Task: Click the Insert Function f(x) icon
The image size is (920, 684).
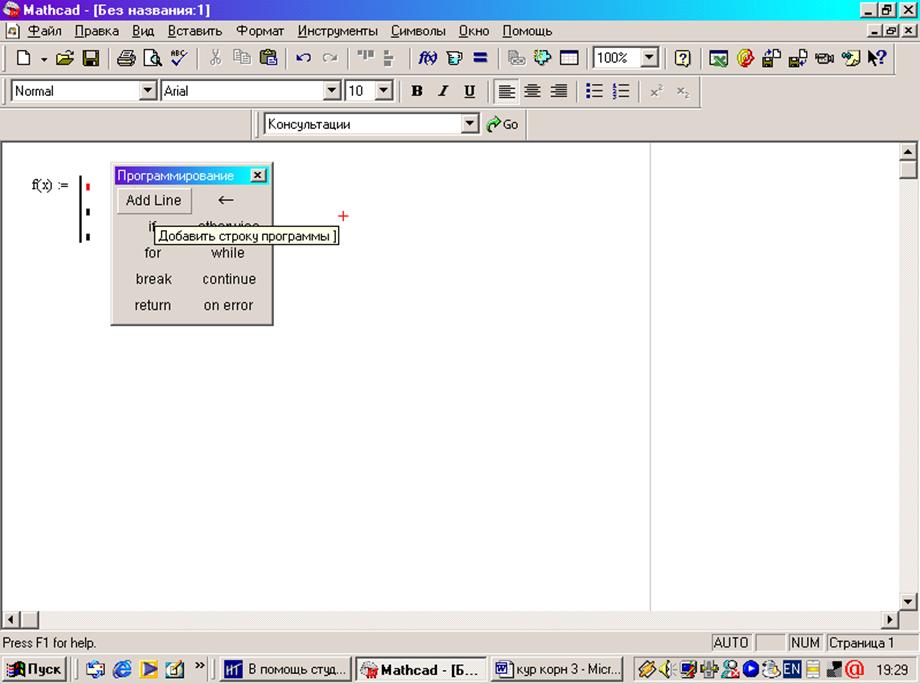Action: pos(428,59)
